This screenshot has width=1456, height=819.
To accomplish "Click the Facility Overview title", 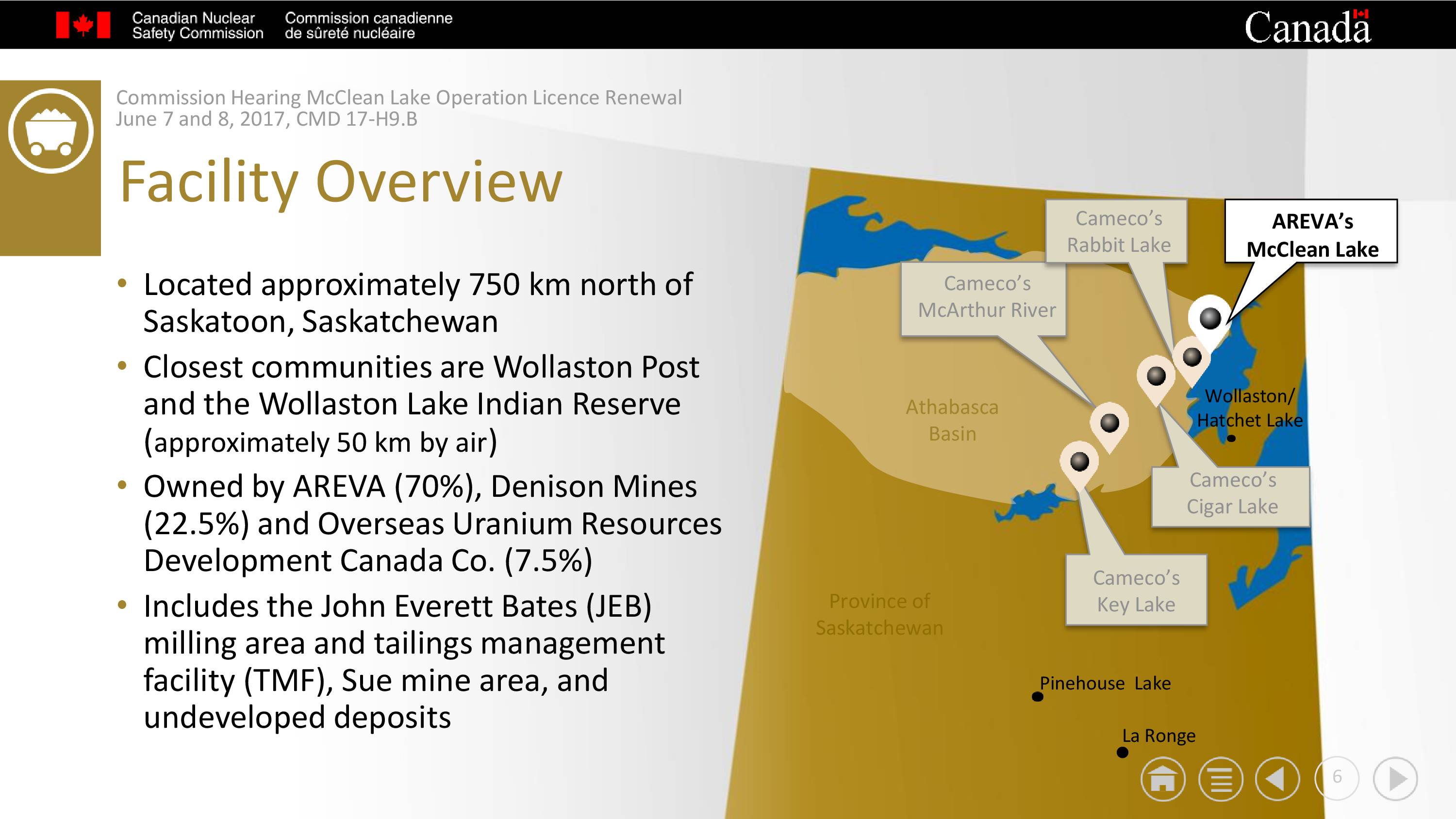I will (x=341, y=182).
